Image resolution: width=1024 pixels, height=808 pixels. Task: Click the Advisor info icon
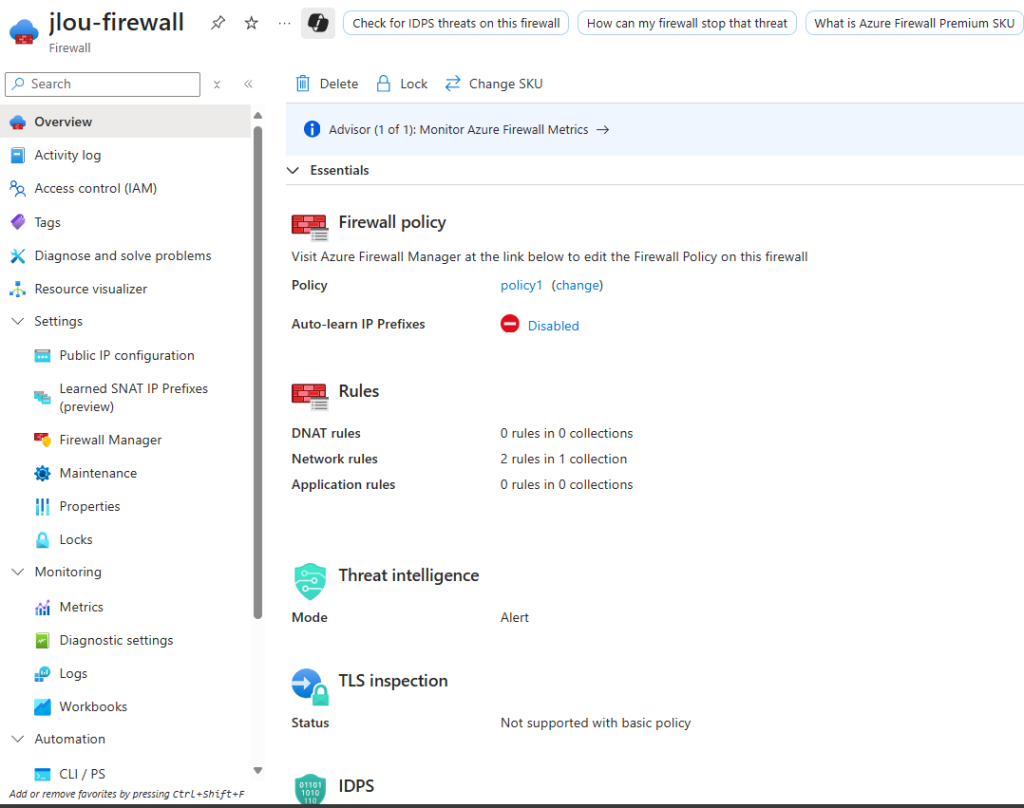312,129
